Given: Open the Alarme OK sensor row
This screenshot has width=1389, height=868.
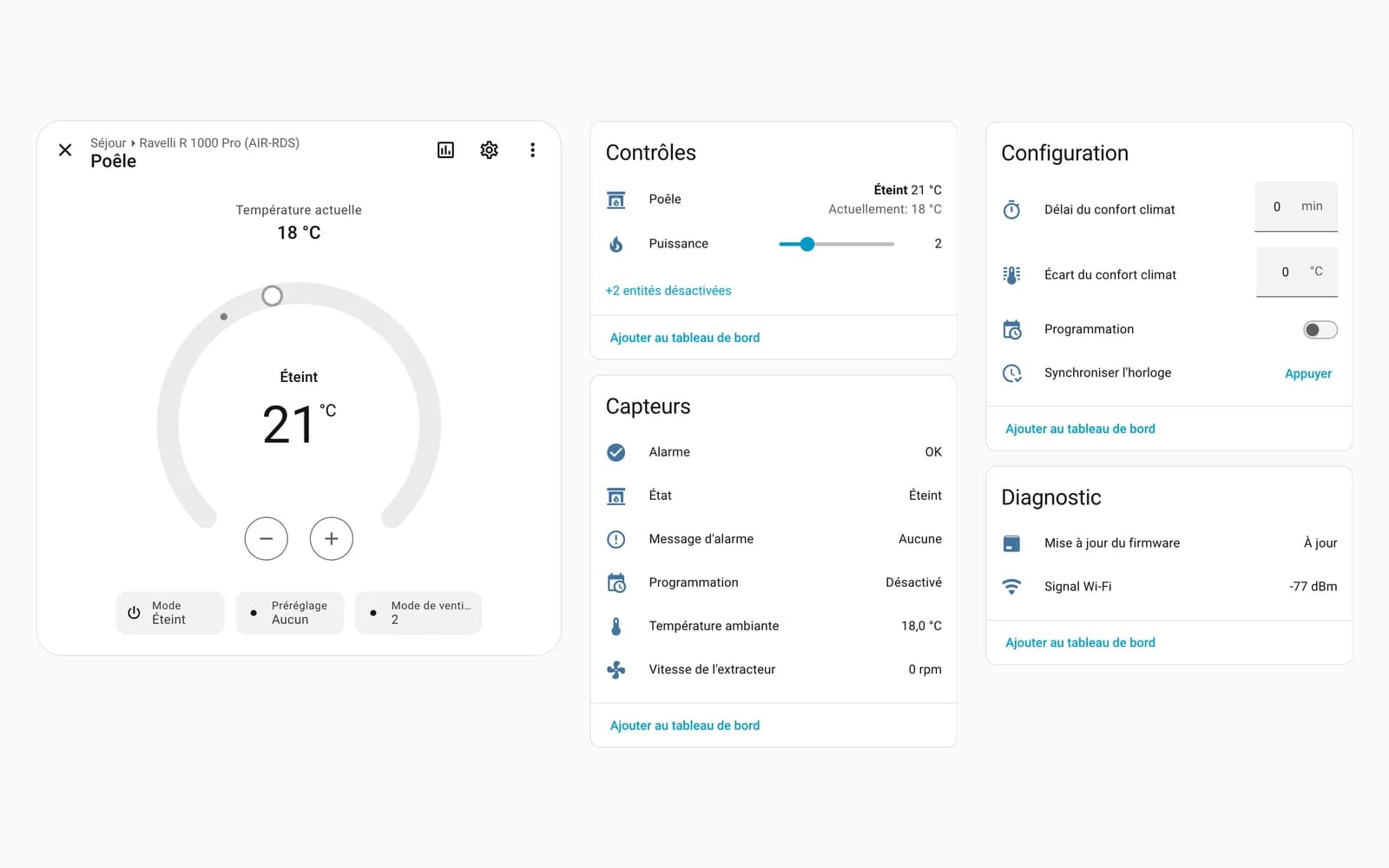Looking at the screenshot, I should pyautogui.click(x=773, y=452).
